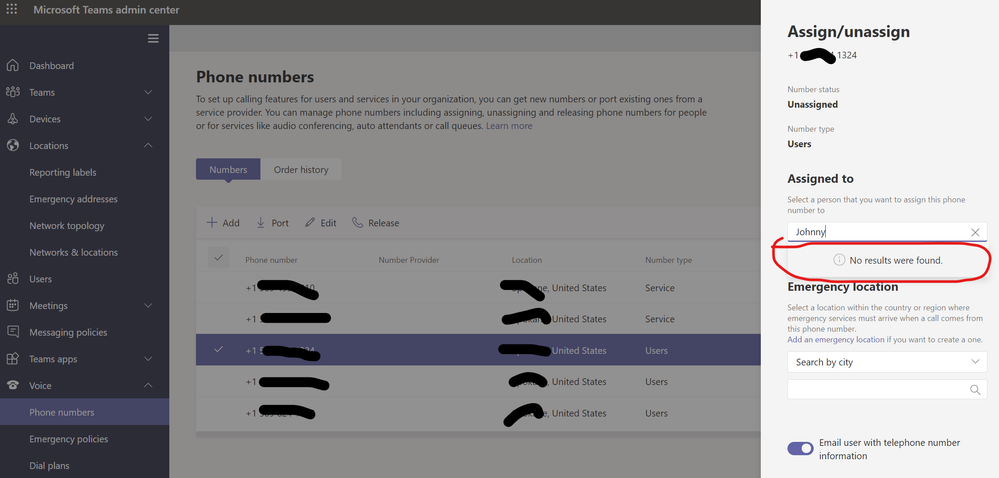Click the Release button in toolbar
The width and height of the screenshot is (999, 478).
click(375, 223)
